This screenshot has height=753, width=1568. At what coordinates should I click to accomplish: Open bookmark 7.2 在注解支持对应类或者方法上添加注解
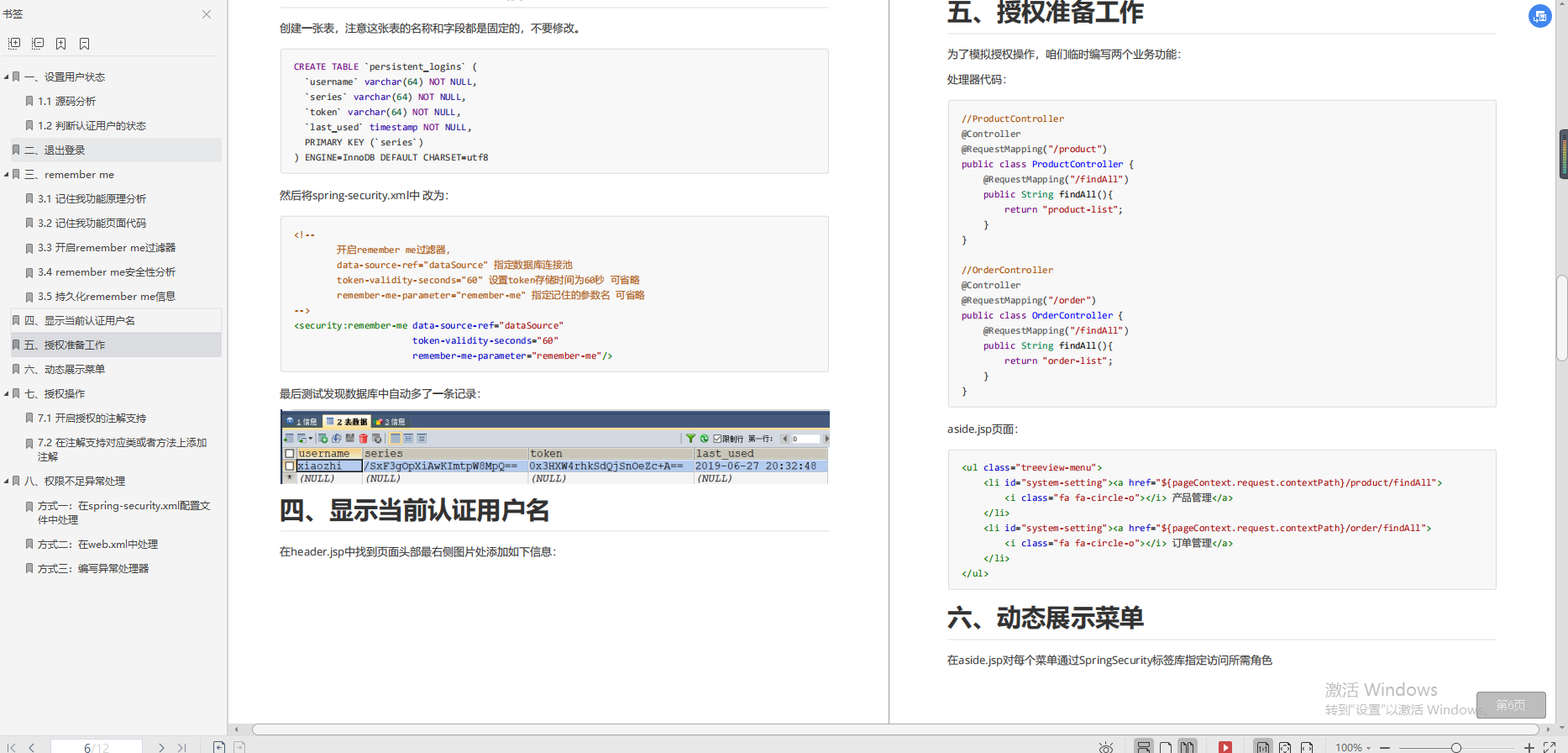pyautogui.click(x=122, y=450)
